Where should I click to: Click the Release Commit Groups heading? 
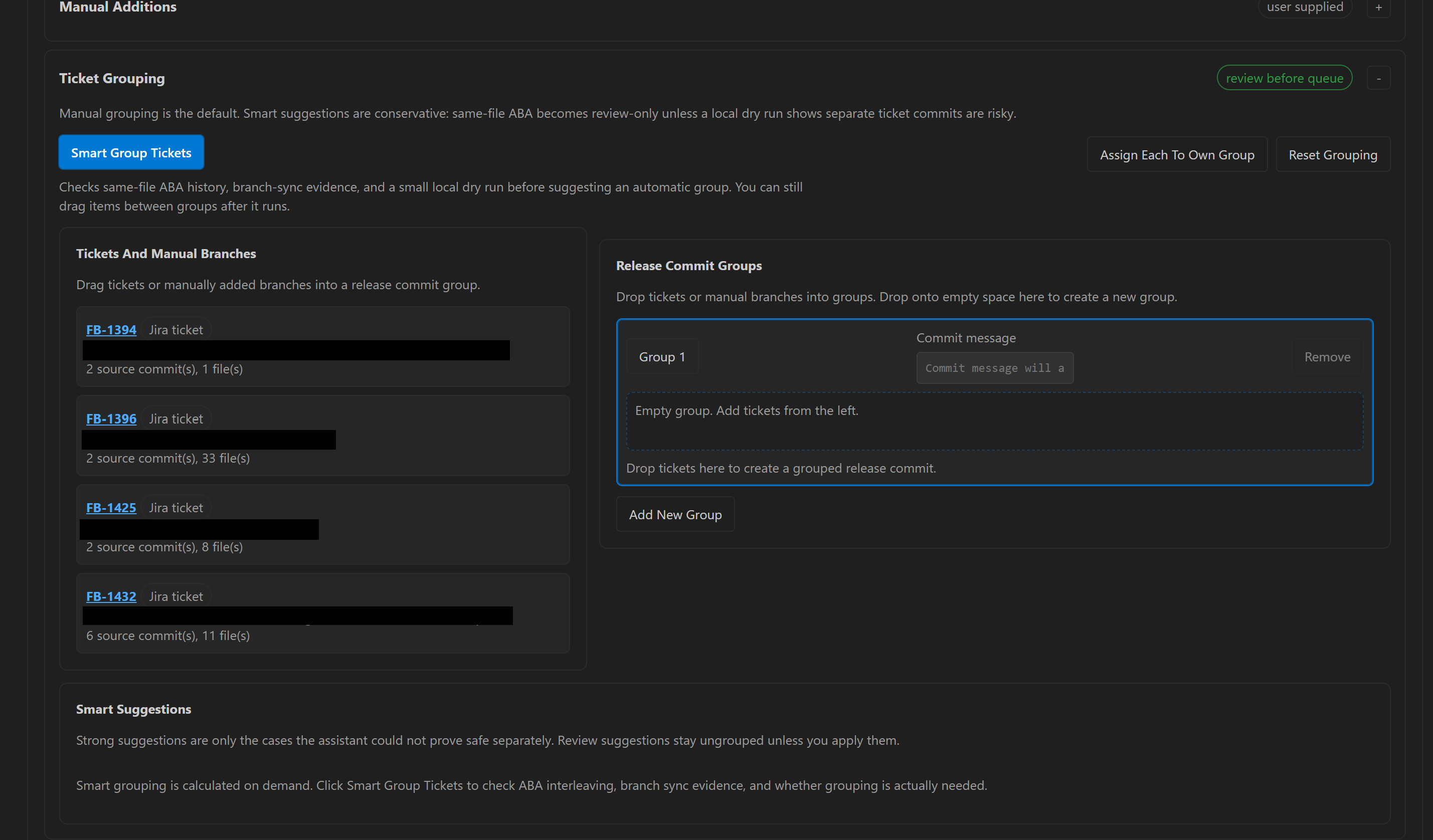[688, 266]
